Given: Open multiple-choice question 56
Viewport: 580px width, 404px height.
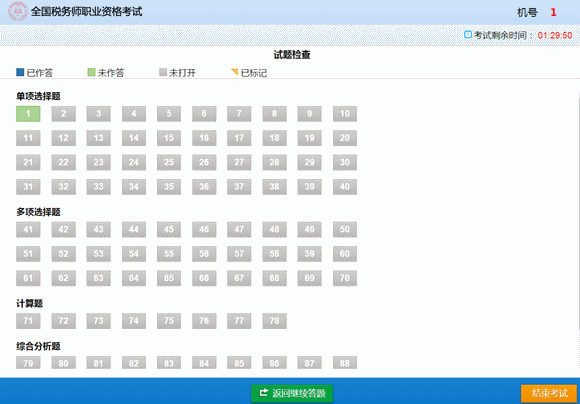Looking at the screenshot, I should 204,254.
